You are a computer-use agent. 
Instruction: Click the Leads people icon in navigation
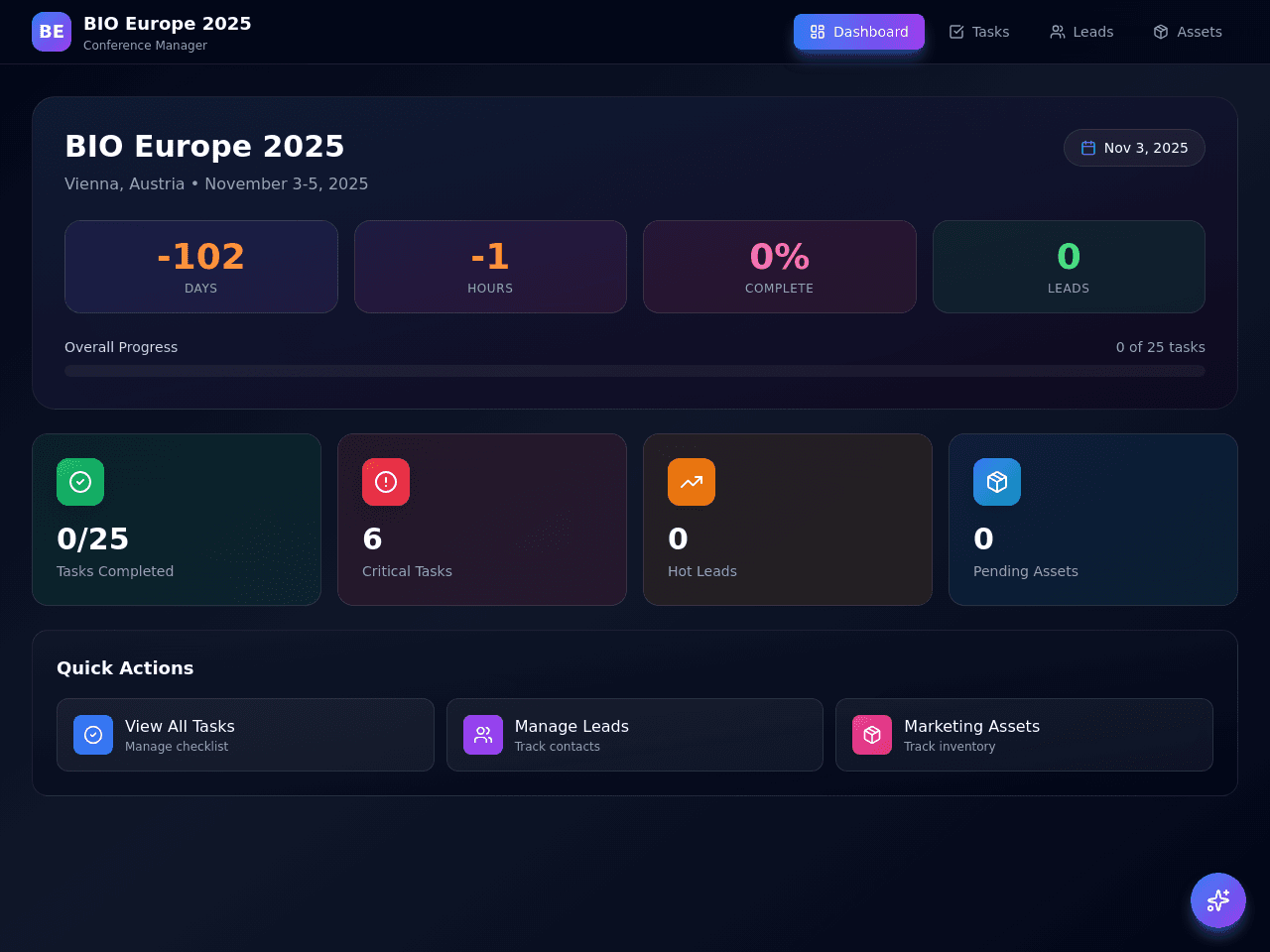coord(1058,32)
